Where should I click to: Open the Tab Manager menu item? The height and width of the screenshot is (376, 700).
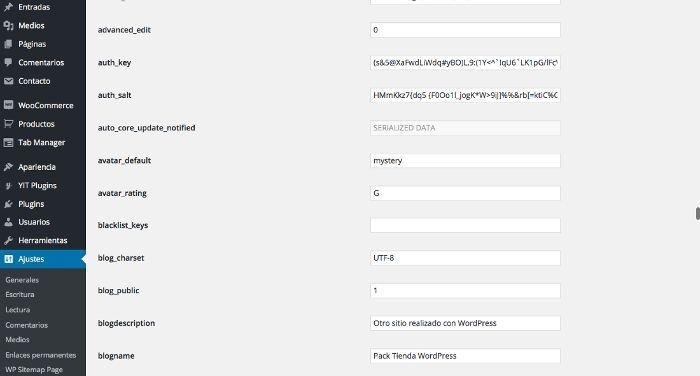[43, 142]
